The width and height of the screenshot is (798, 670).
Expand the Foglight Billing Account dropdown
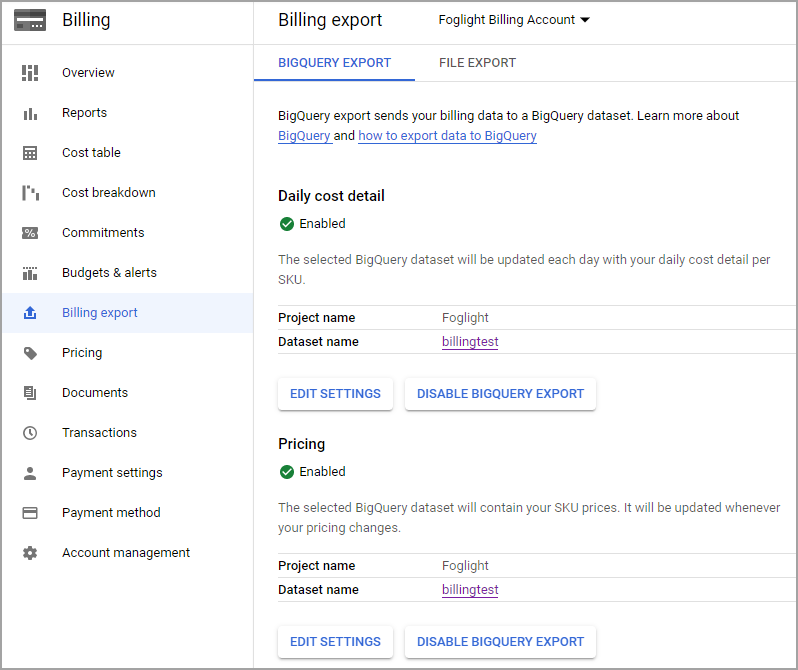[x=514, y=20]
